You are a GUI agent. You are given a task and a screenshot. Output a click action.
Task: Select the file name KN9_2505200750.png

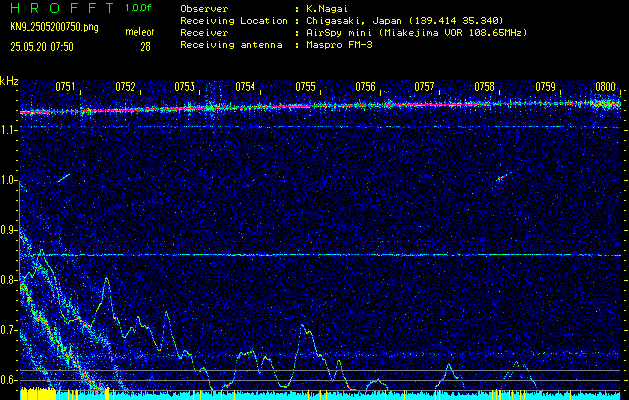tap(54, 27)
